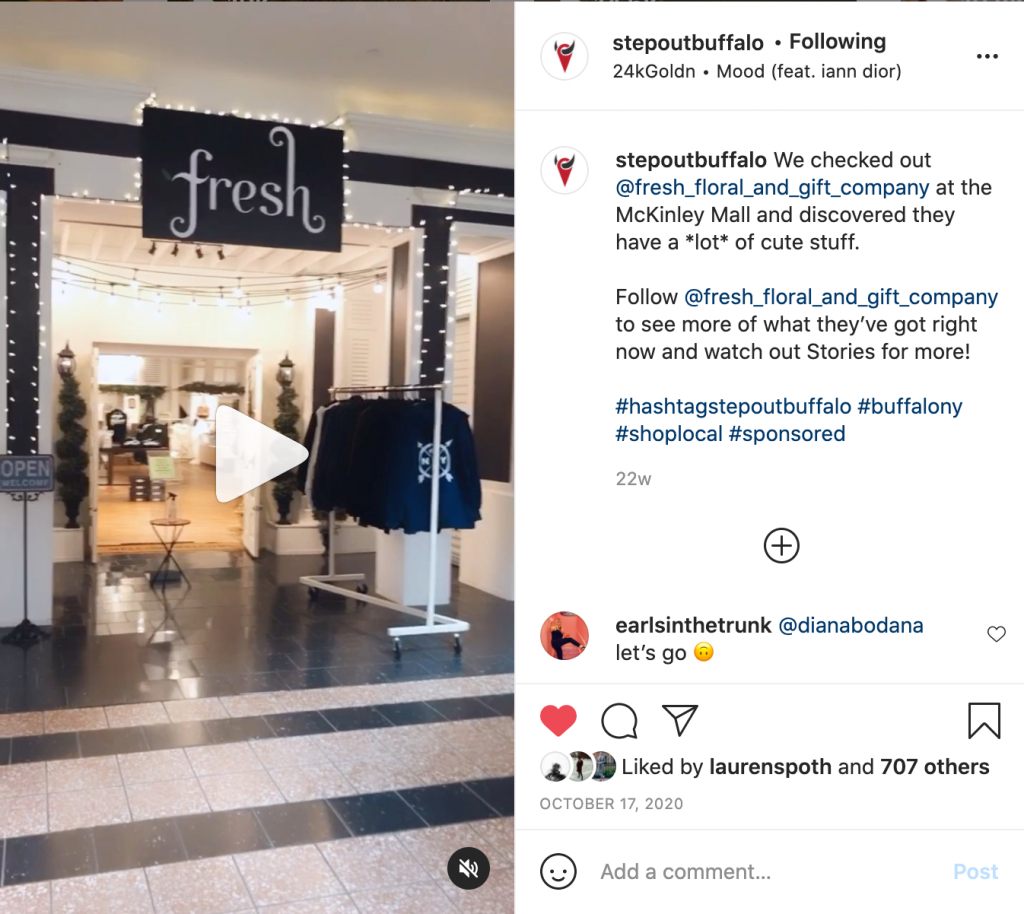Open the three-dot more options menu
This screenshot has width=1024, height=914.
tap(987, 56)
